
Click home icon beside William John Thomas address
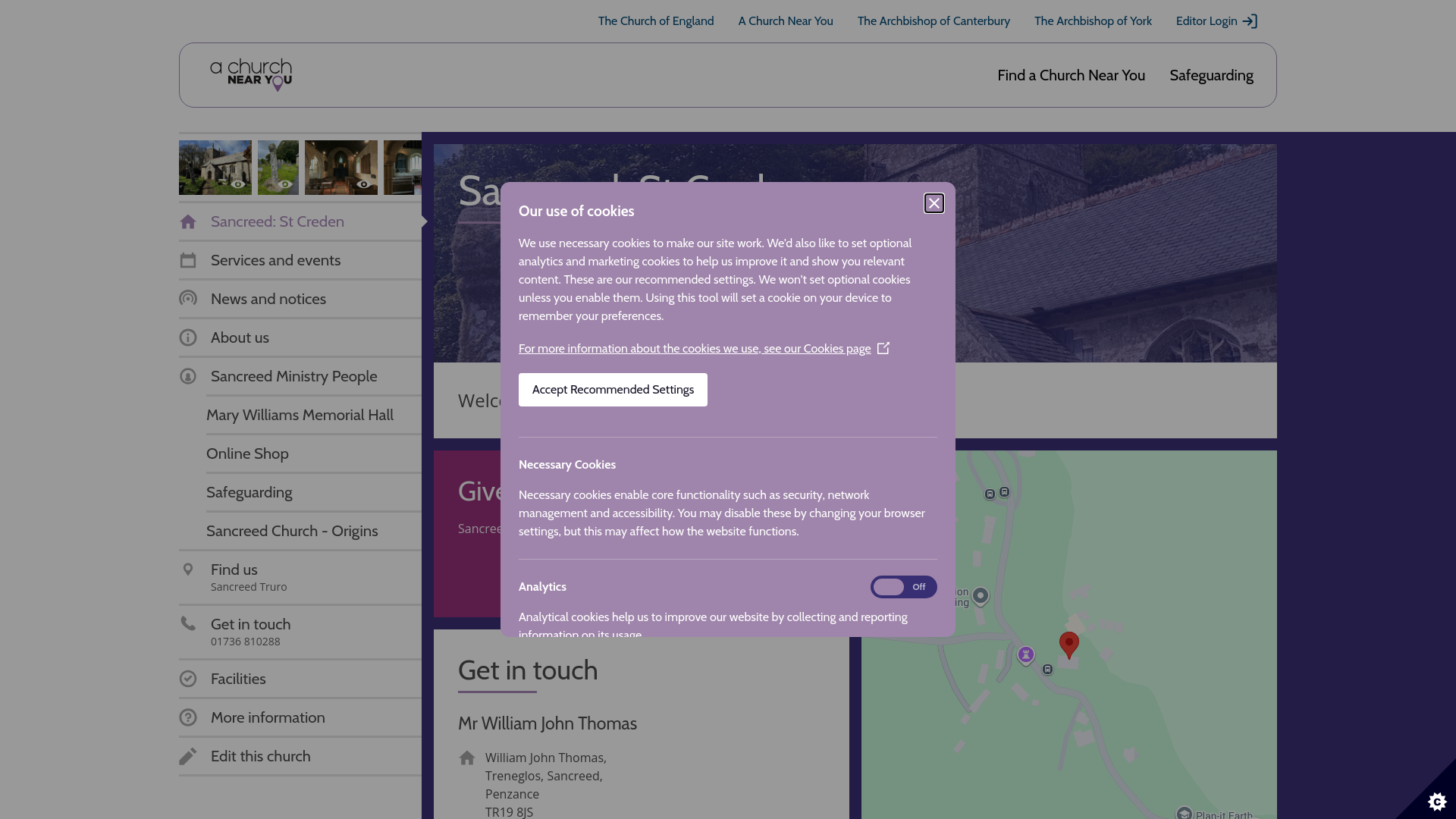coord(467,758)
